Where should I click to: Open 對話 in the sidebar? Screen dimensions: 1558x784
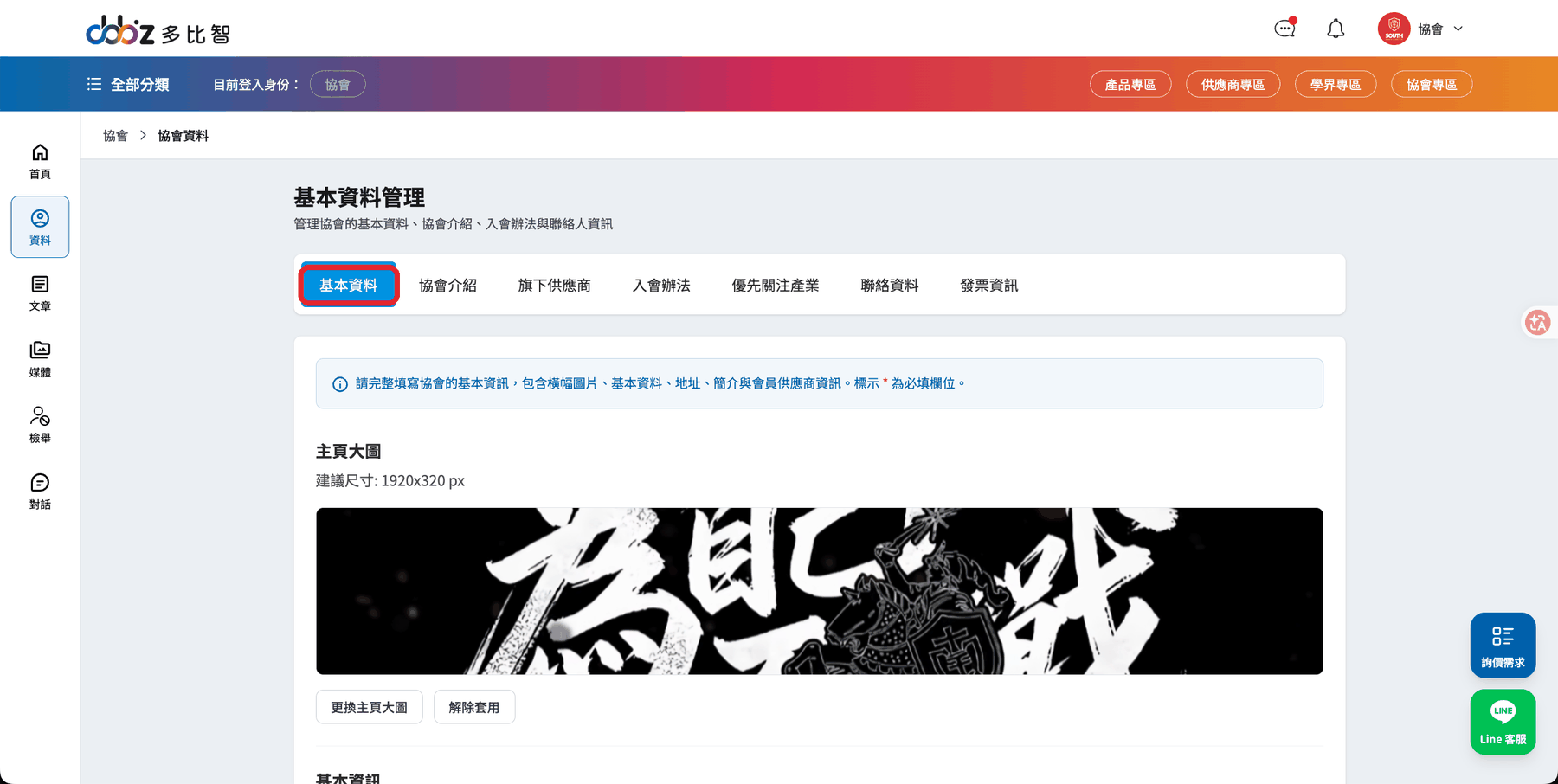pos(40,492)
